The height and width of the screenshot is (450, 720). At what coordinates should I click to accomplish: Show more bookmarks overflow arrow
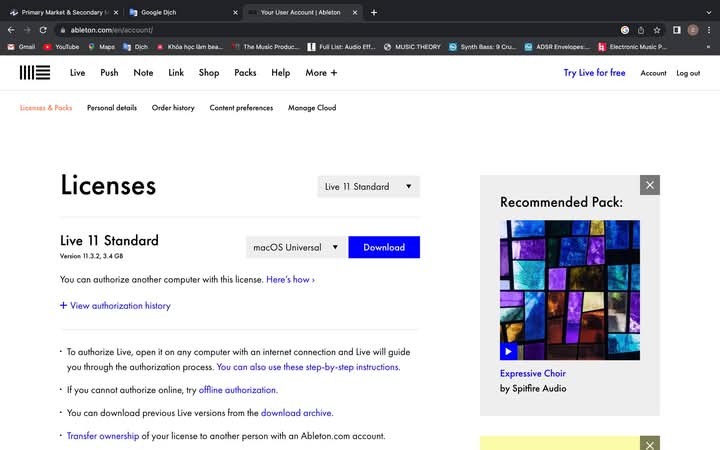pos(708,47)
